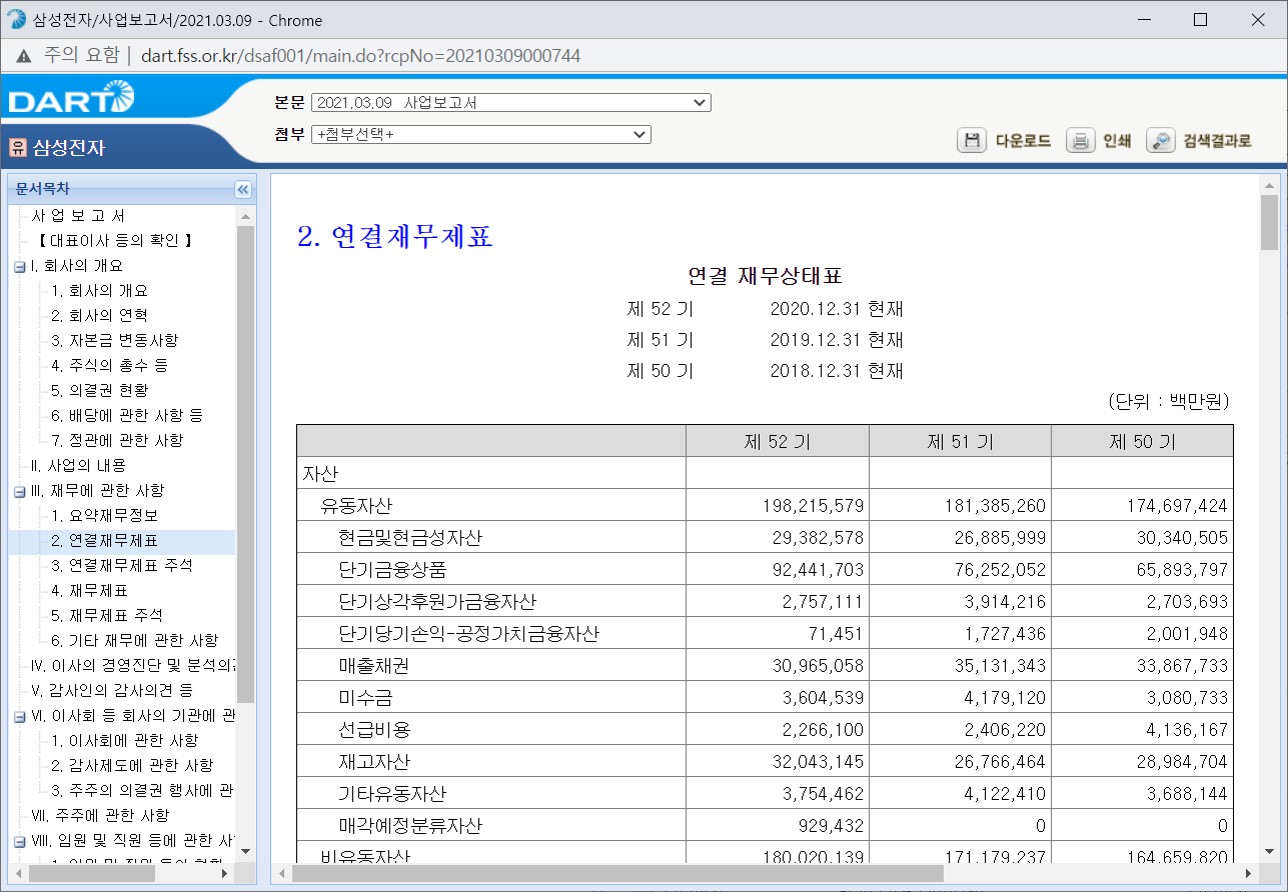Open IV. 이사의 경영진단 및 분석의견
Screen dimensions: 1288x892
coord(133,666)
